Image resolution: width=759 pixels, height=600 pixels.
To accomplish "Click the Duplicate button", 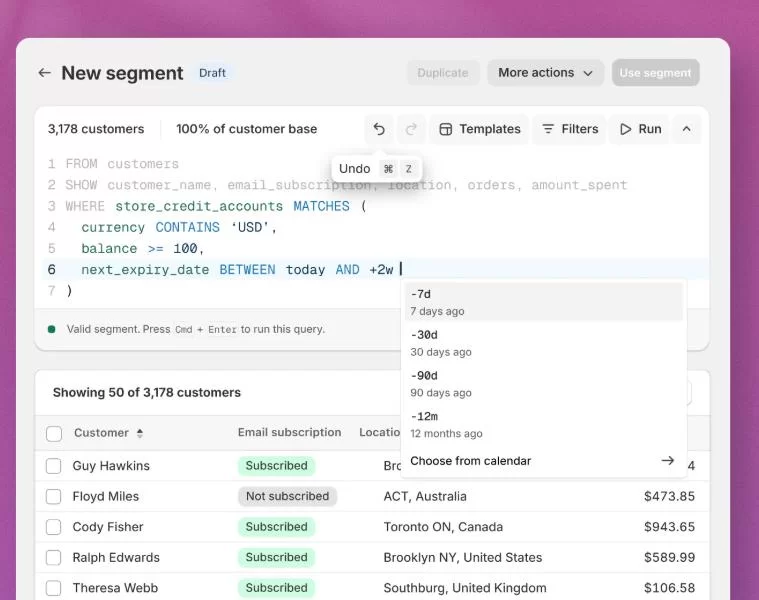I will (x=443, y=73).
